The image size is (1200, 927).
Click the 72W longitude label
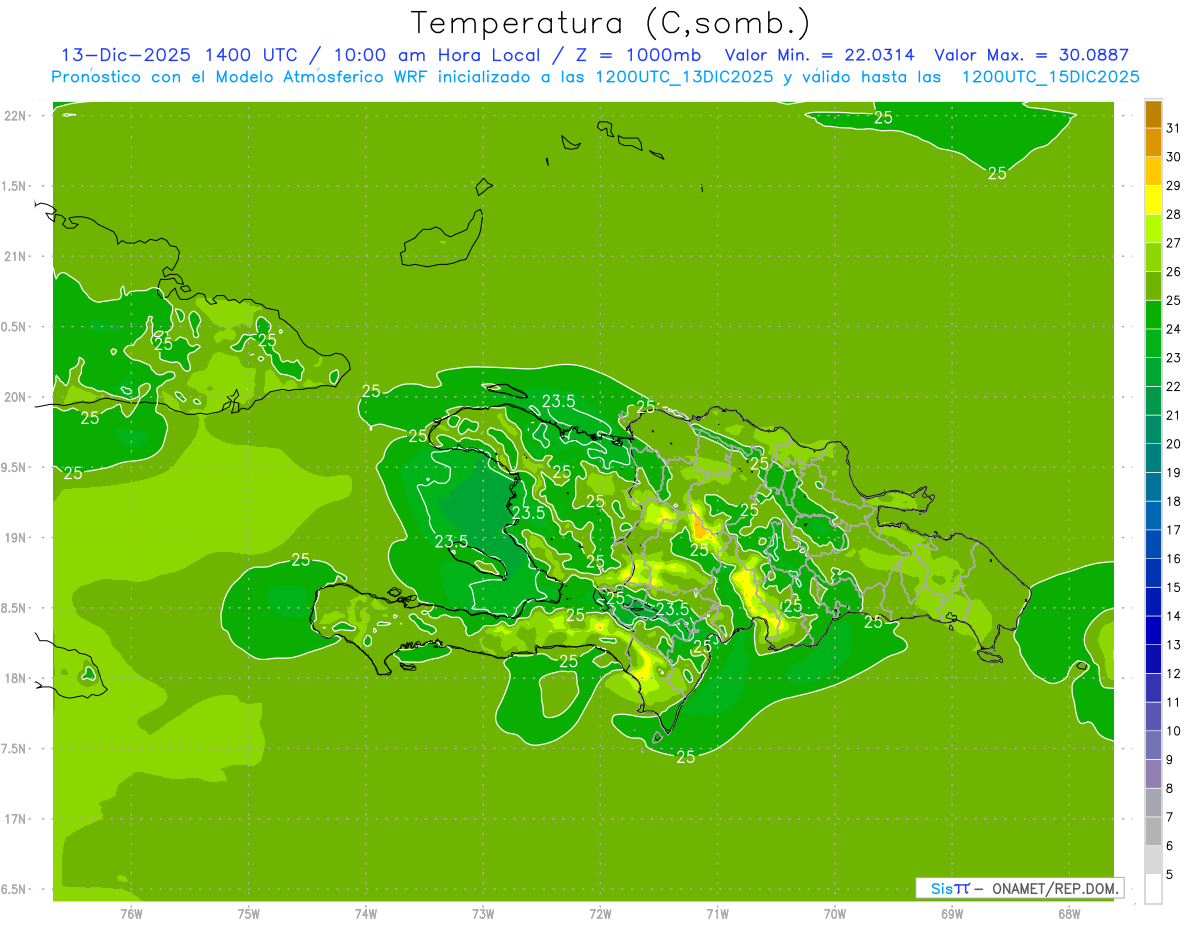pyautogui.click(x=600, y=913)
